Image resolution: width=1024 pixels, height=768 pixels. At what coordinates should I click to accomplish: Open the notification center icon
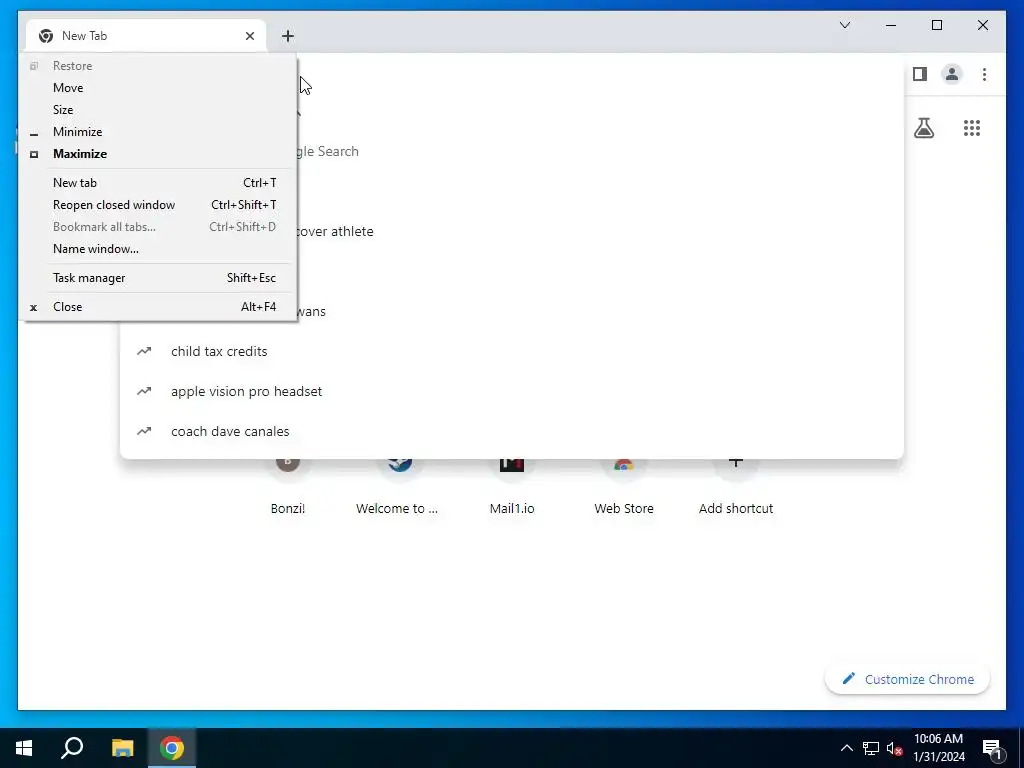(x=992, y=748)
